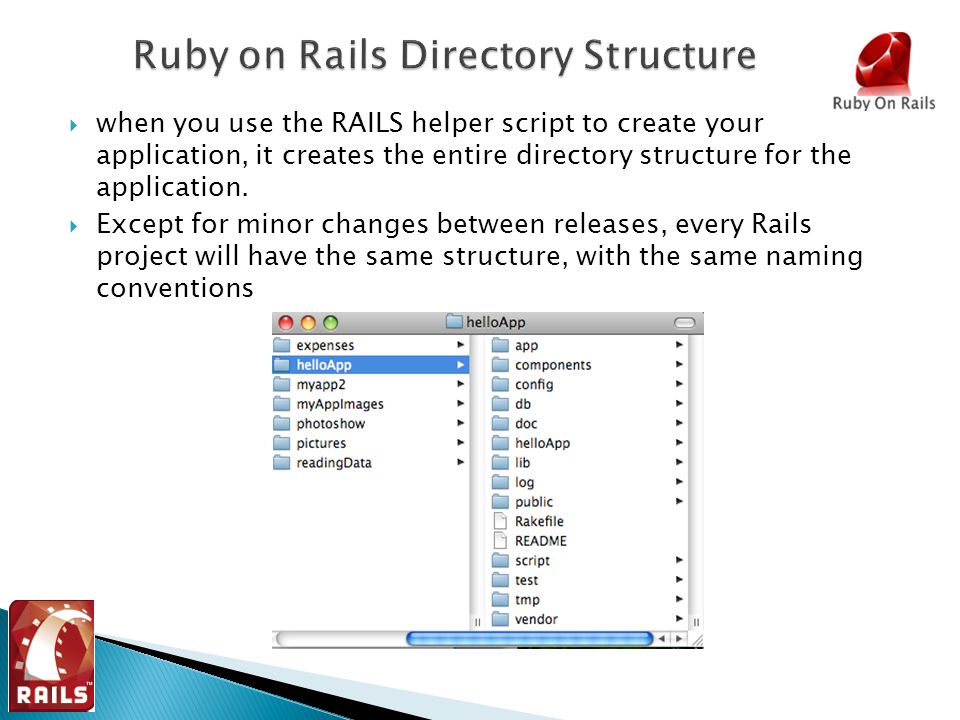Image resolution: width=960 pixels, height=720 pixels.
Task: Expand the expenses folder arrow
Action: click(x=460, y=345)
